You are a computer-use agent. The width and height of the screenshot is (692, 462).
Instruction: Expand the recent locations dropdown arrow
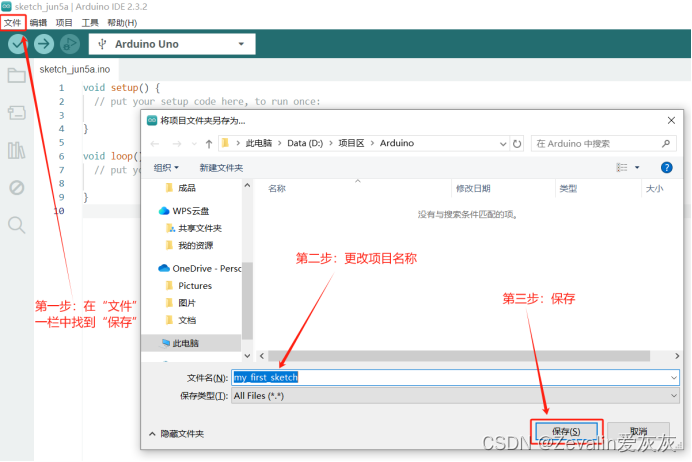point(194,144)
